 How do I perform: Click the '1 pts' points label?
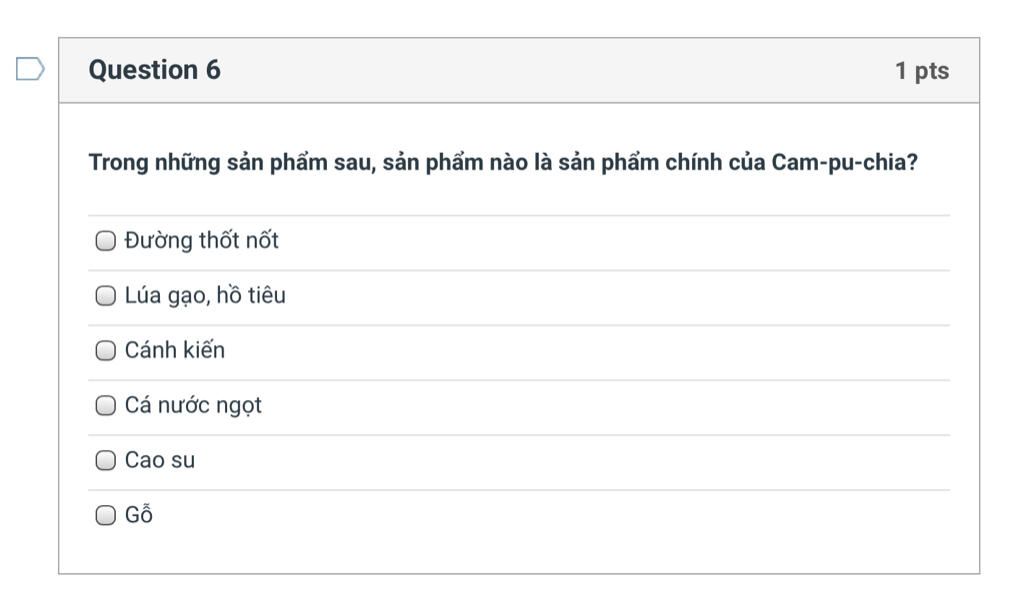point(921,71)
